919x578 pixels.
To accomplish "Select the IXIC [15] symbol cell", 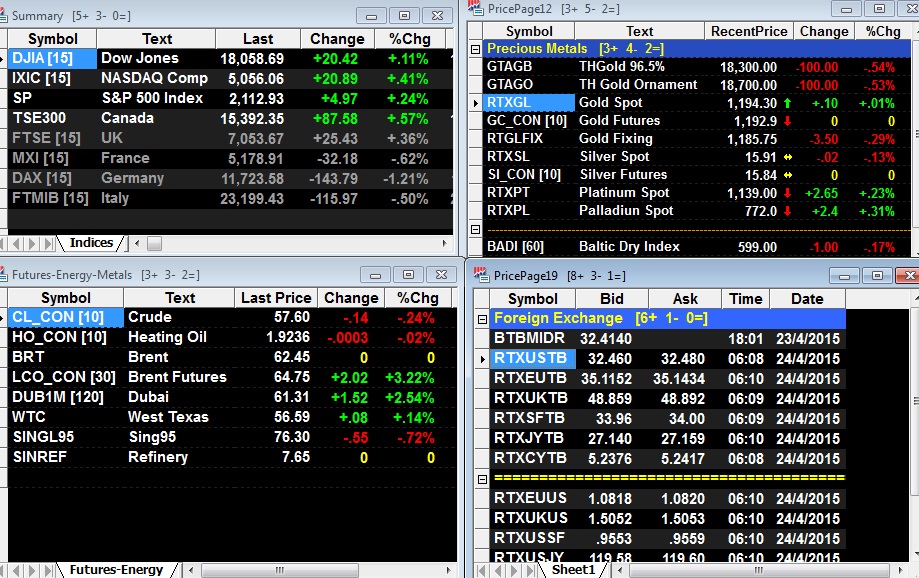I will [52, 79].
